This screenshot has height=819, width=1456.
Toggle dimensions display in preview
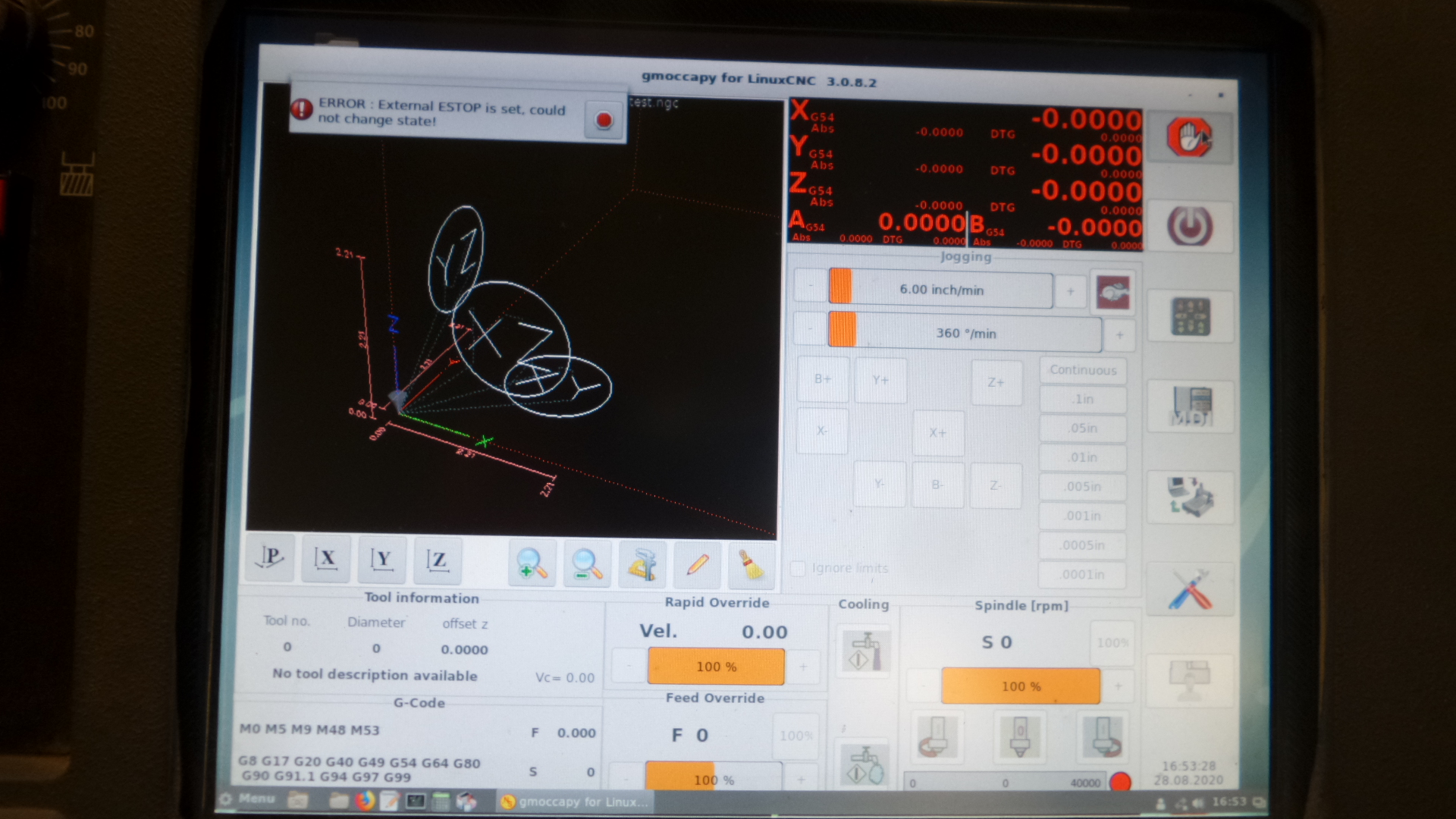[642, 565]
